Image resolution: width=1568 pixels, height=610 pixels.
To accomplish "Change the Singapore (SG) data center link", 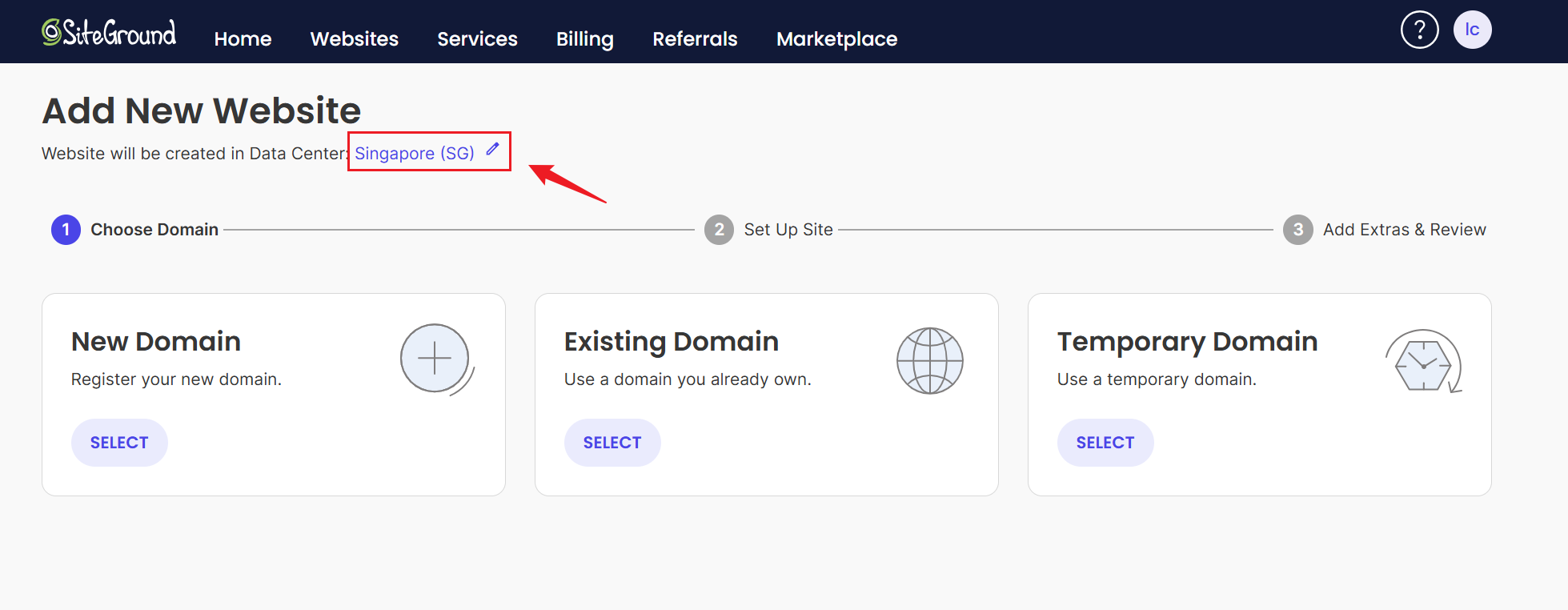I will pos(415,153).
